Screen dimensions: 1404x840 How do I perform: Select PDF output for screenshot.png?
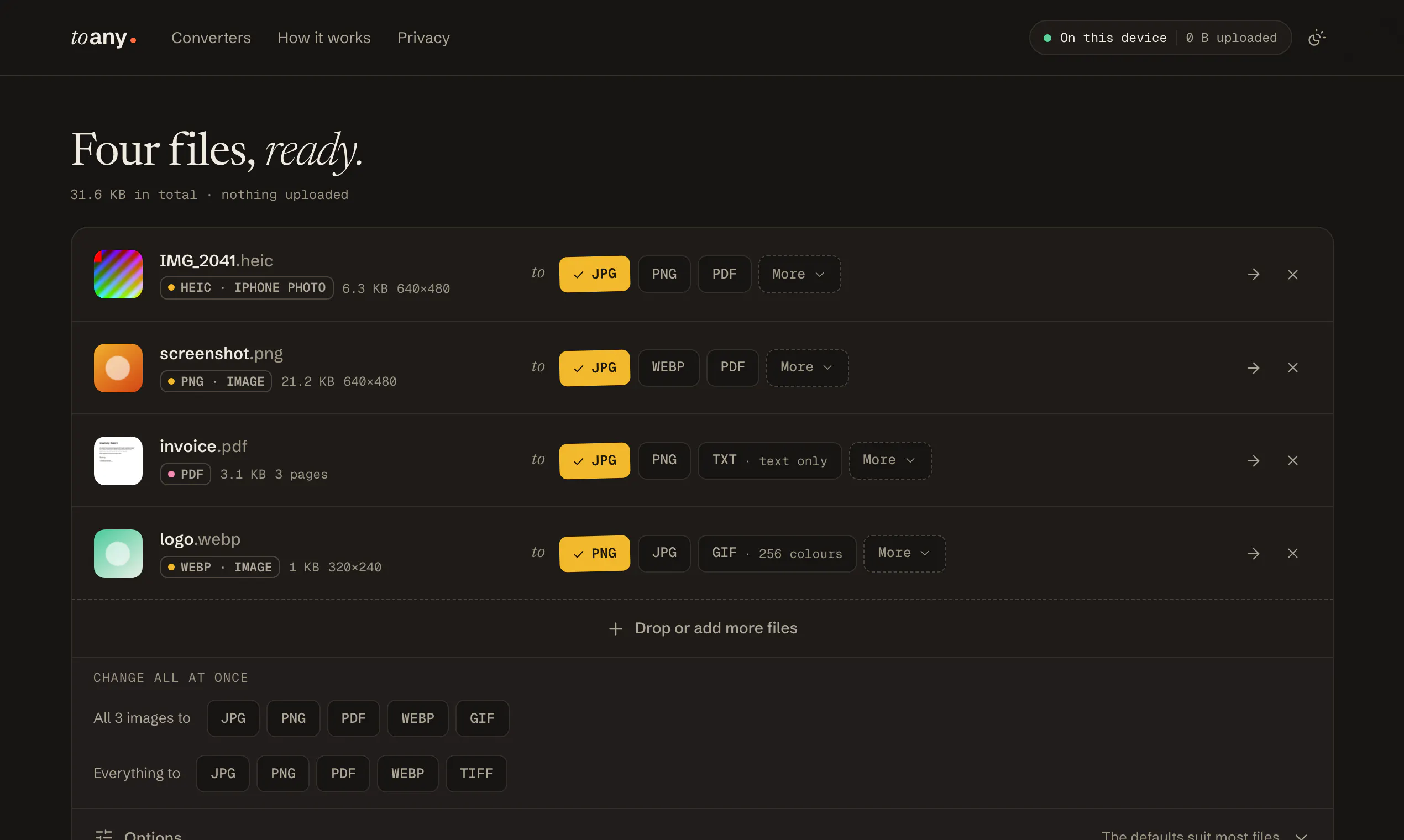pos(732,368)
